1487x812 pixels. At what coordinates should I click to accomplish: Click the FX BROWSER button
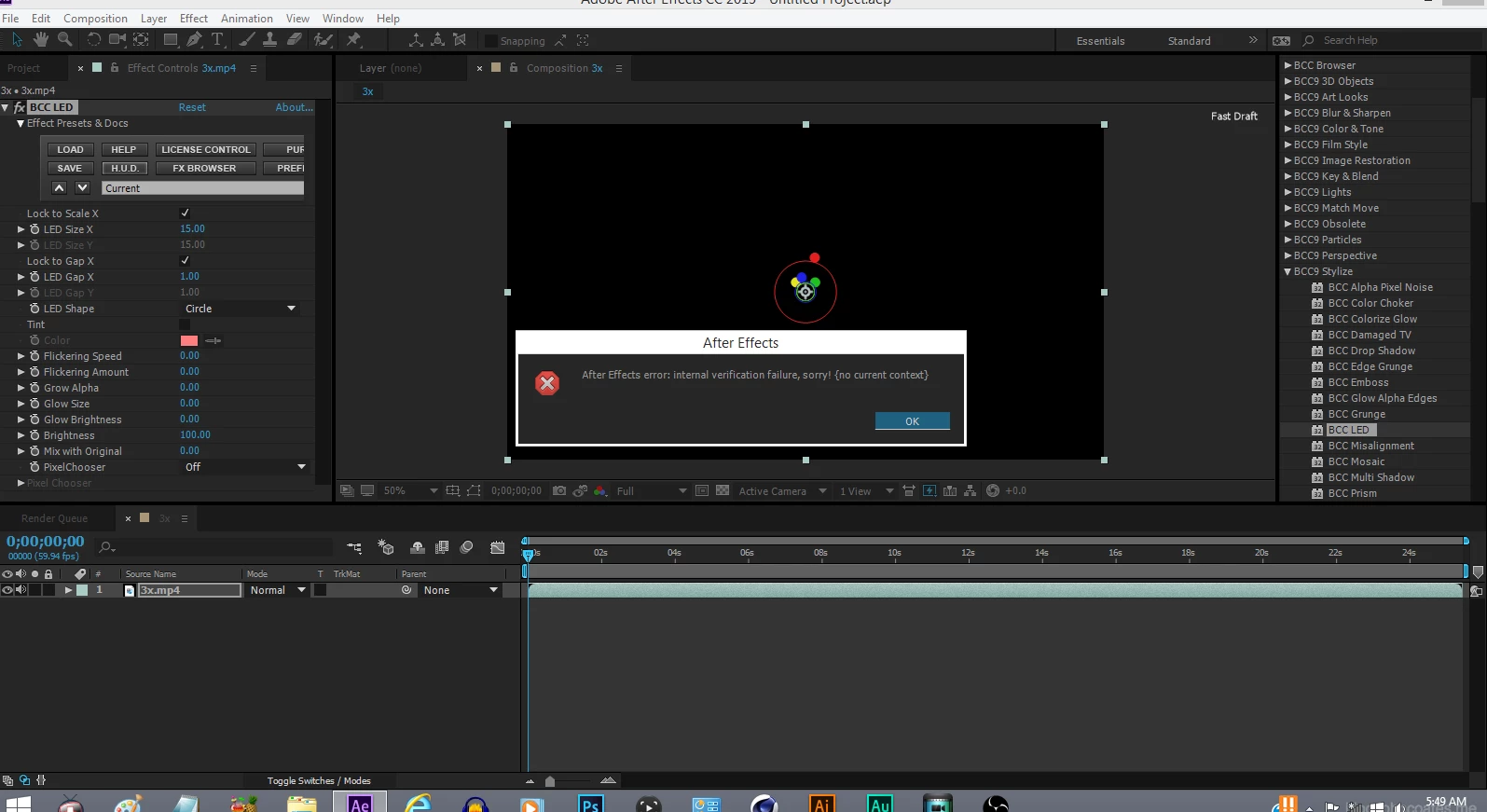coord(204,168)
